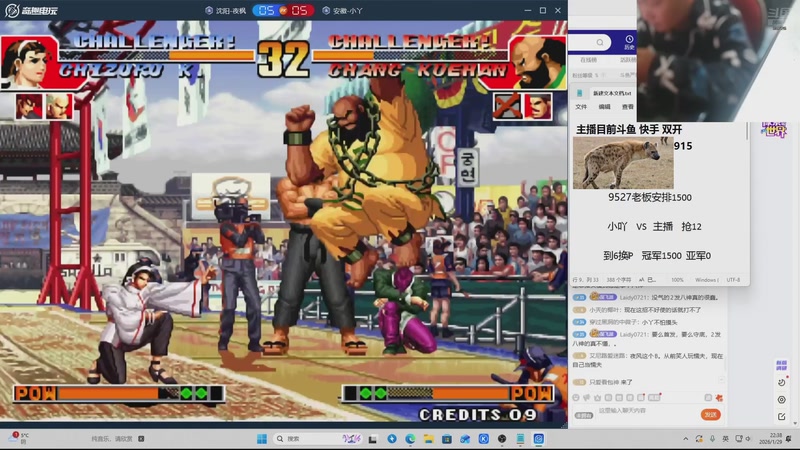Click username Laidy0721 in first chat message
This screenshot has width=800, height=450.
[x=634, y=297]
